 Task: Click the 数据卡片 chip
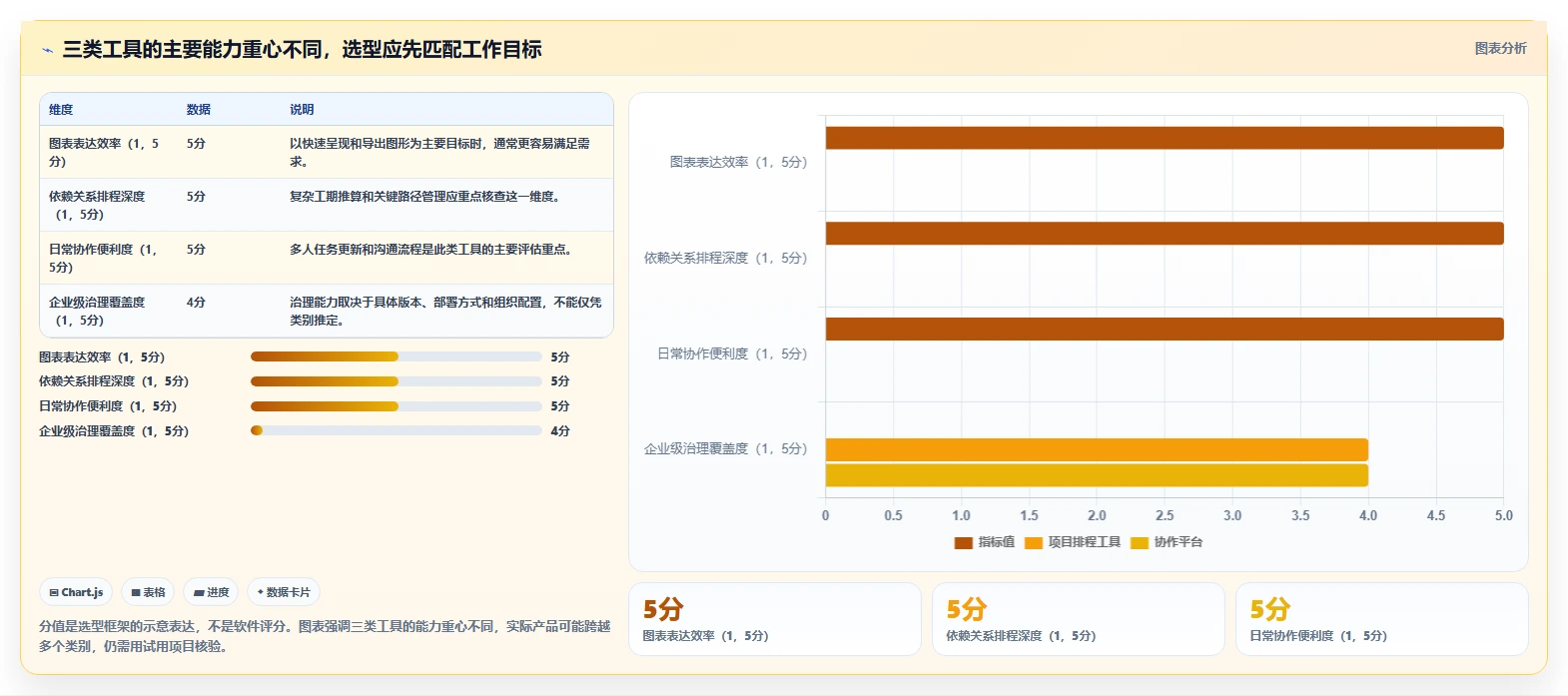coord(284,592)
